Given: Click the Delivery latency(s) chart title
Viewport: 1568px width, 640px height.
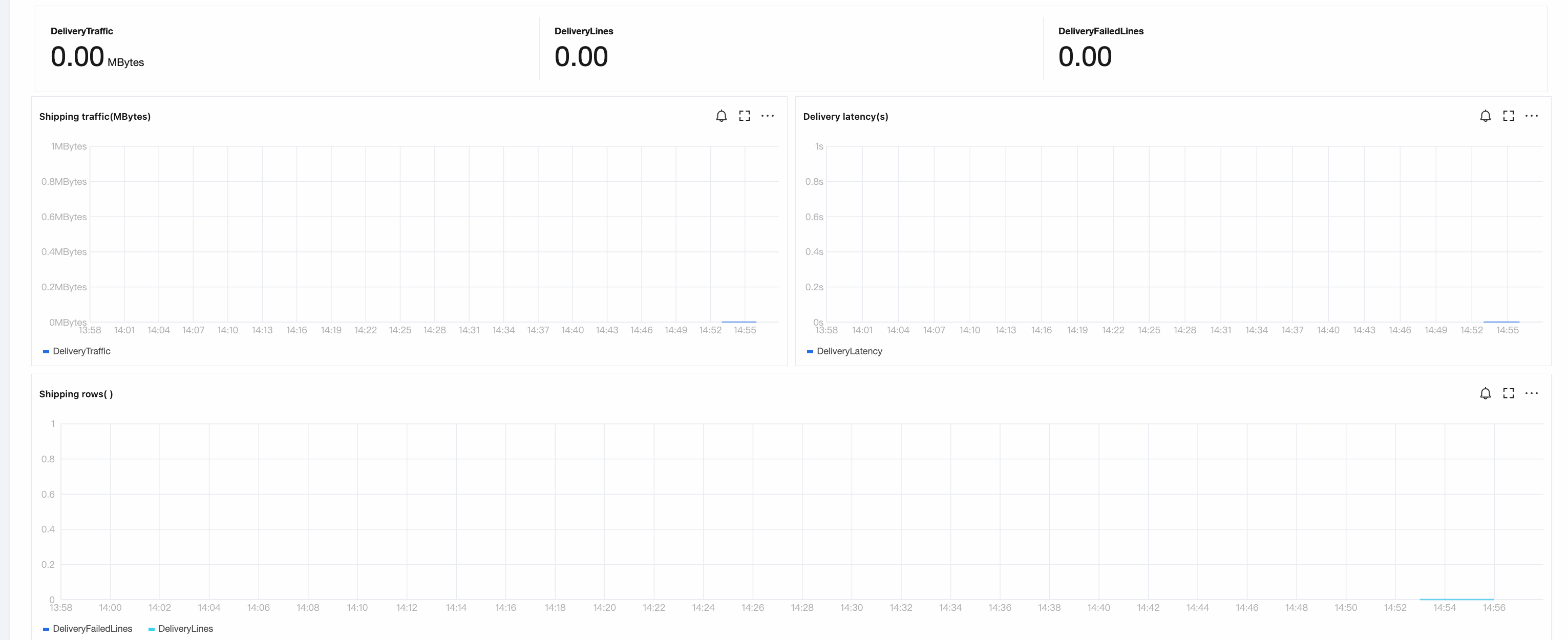Looking at the screenshot, I should coord(845,116).
